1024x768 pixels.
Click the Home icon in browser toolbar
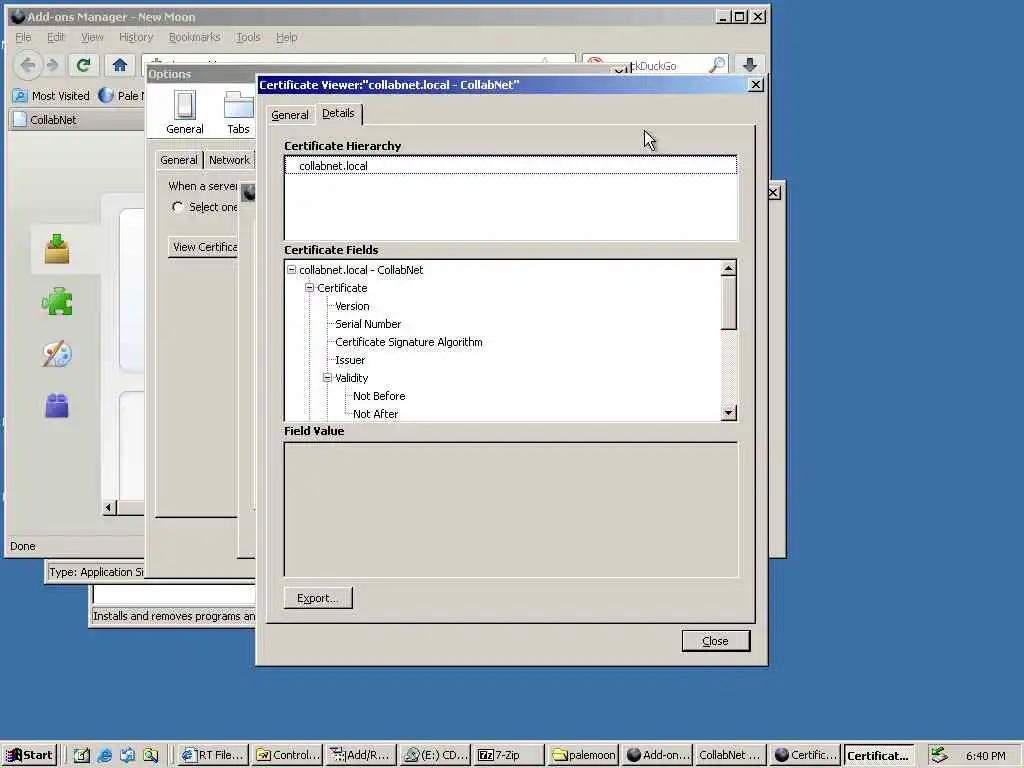click(x=120, y=65)
